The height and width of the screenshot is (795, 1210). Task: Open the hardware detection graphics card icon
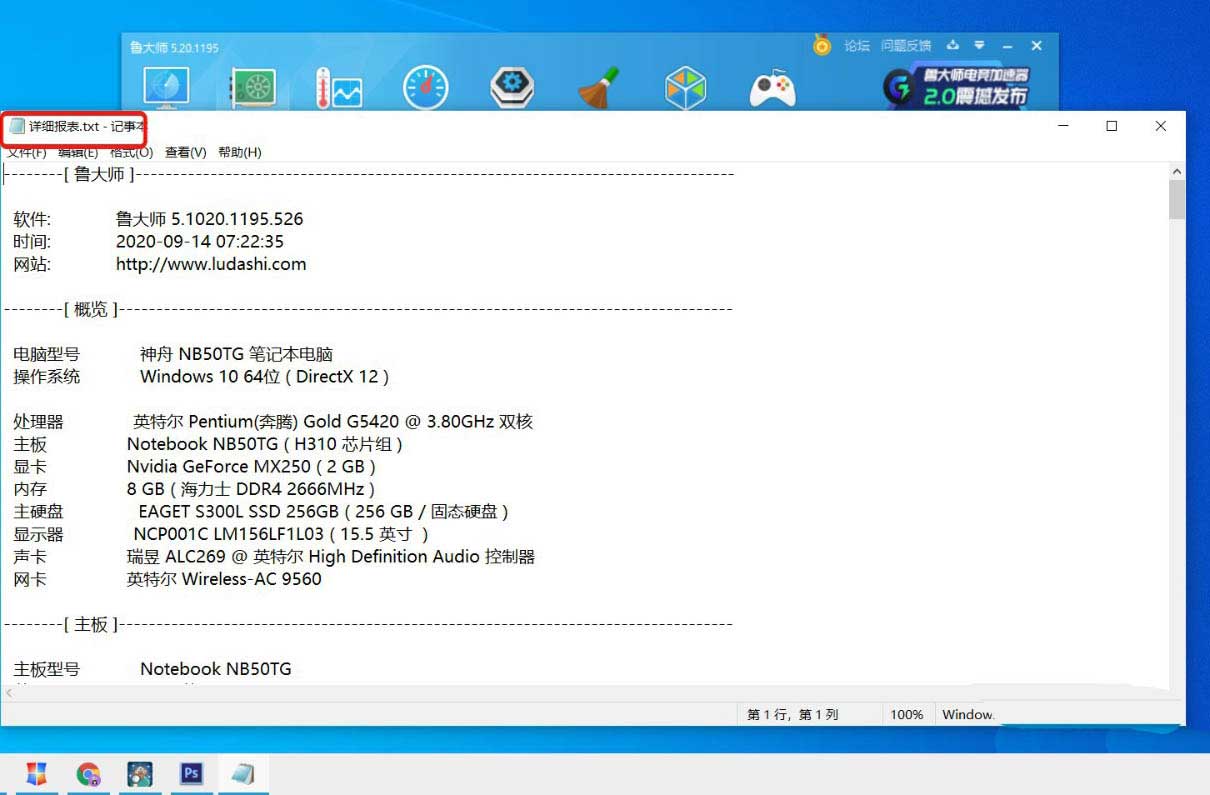point(254,88)
